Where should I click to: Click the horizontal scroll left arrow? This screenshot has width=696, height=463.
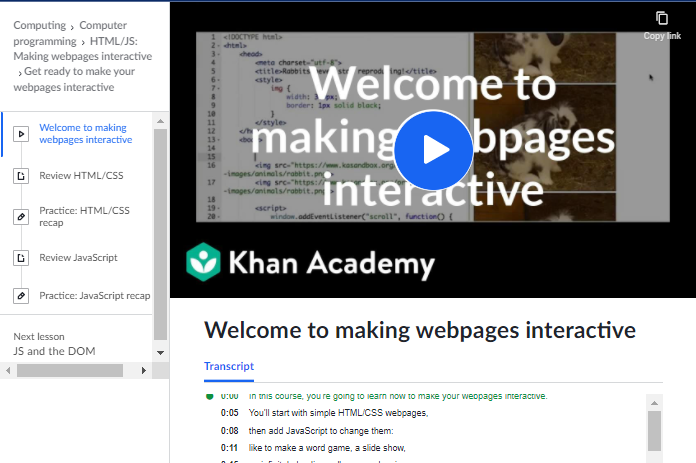click(x=8, y=370)
